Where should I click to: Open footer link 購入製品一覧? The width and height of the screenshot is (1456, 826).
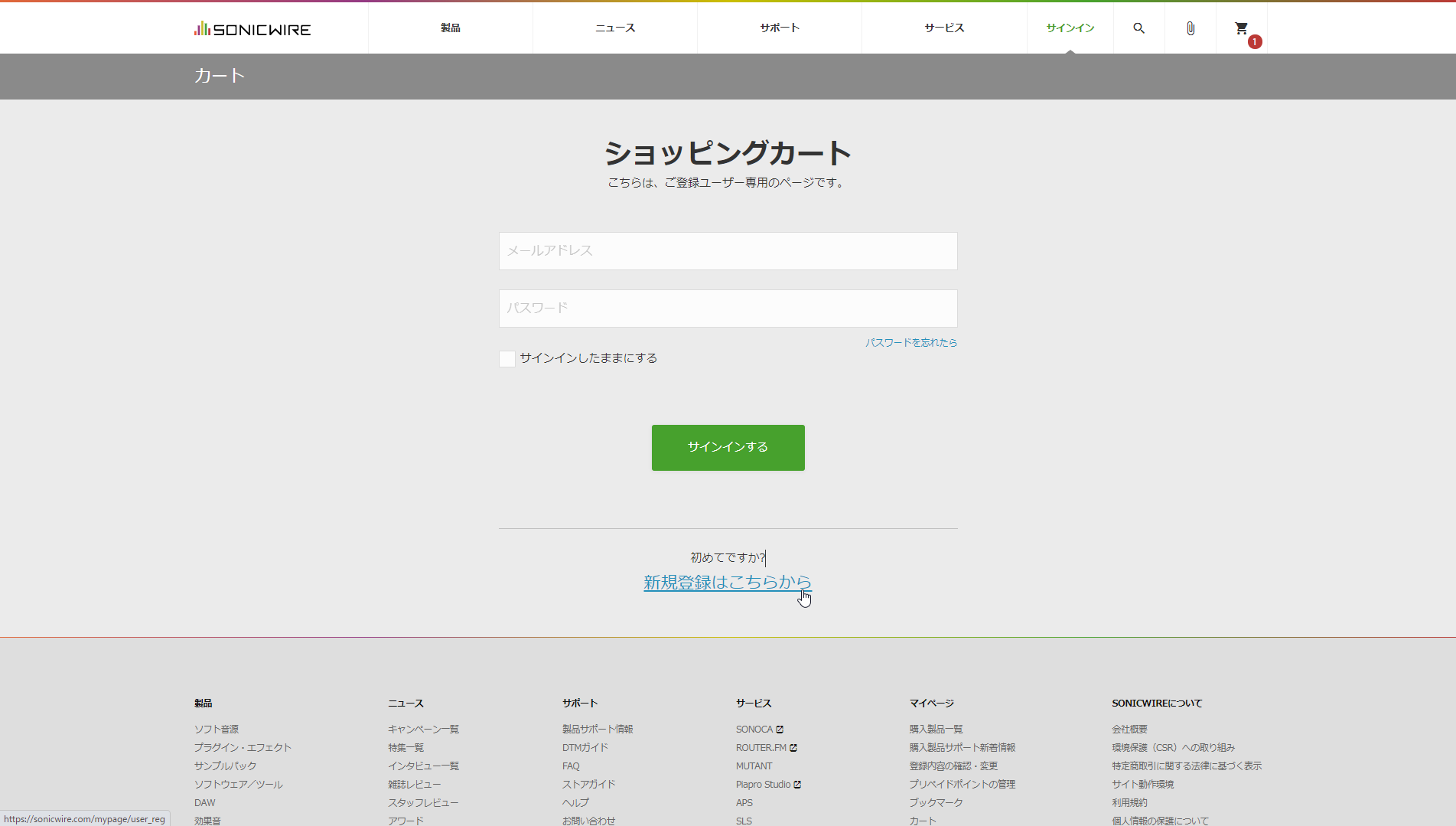pyautogui.click(x=936, y=730)
